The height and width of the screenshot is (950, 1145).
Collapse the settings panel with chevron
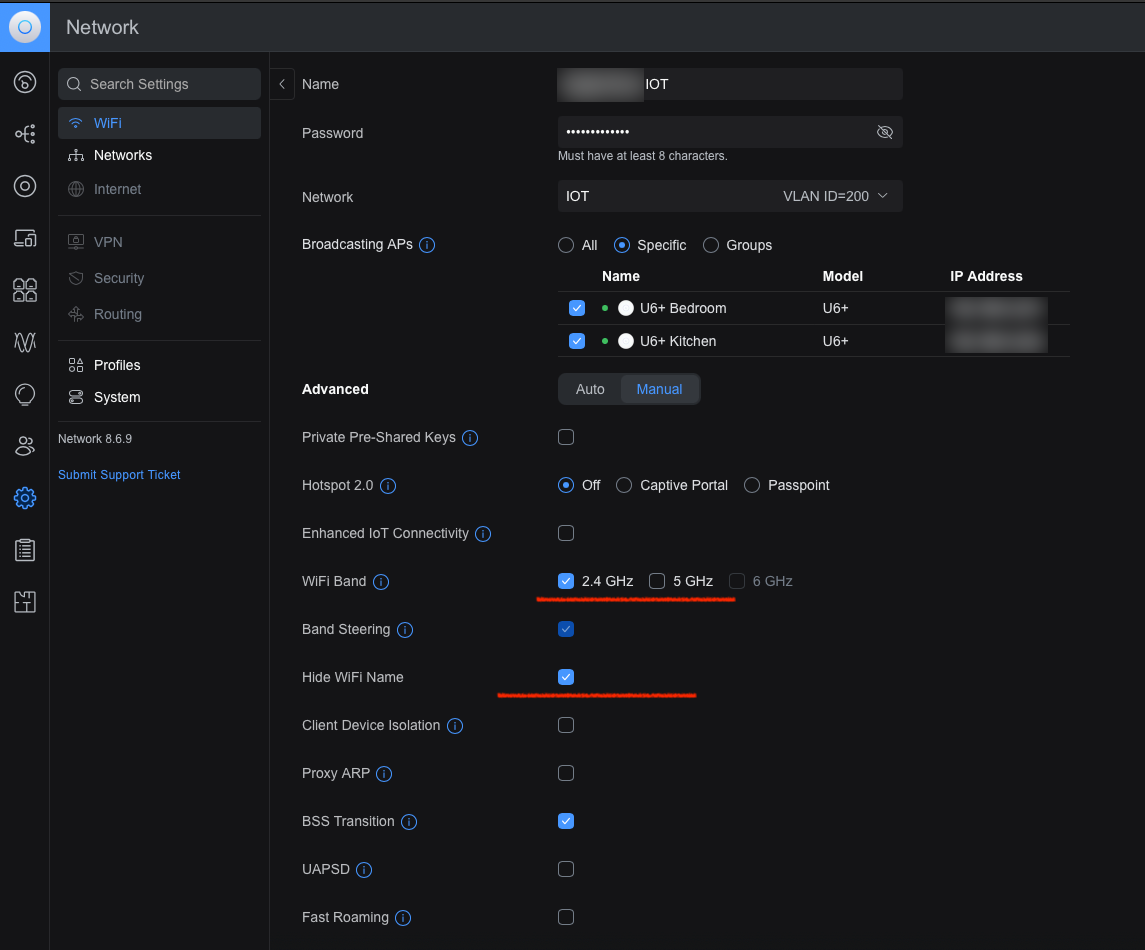point(282,84)
